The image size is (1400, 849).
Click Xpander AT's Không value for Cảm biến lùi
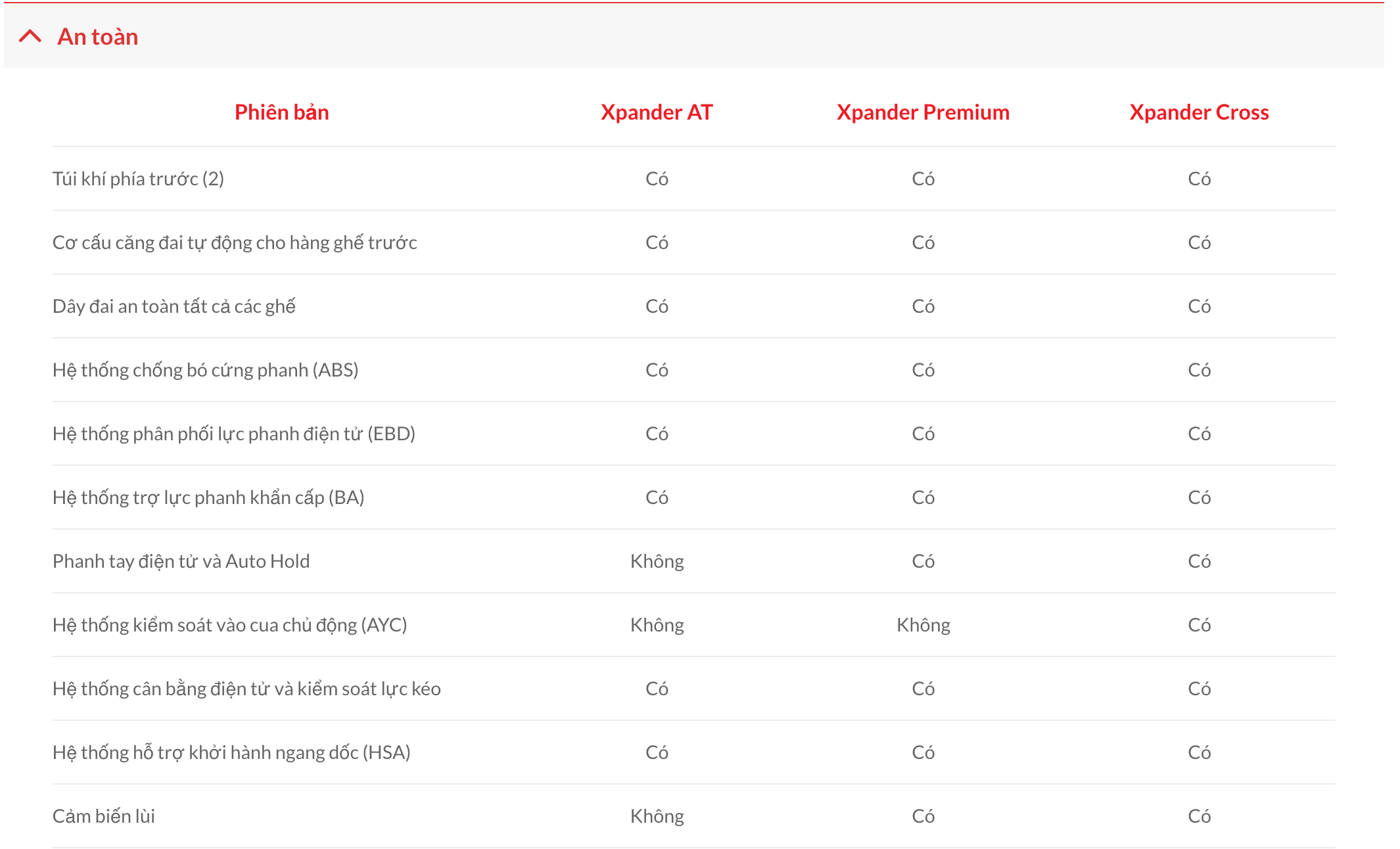coord(657,816)
